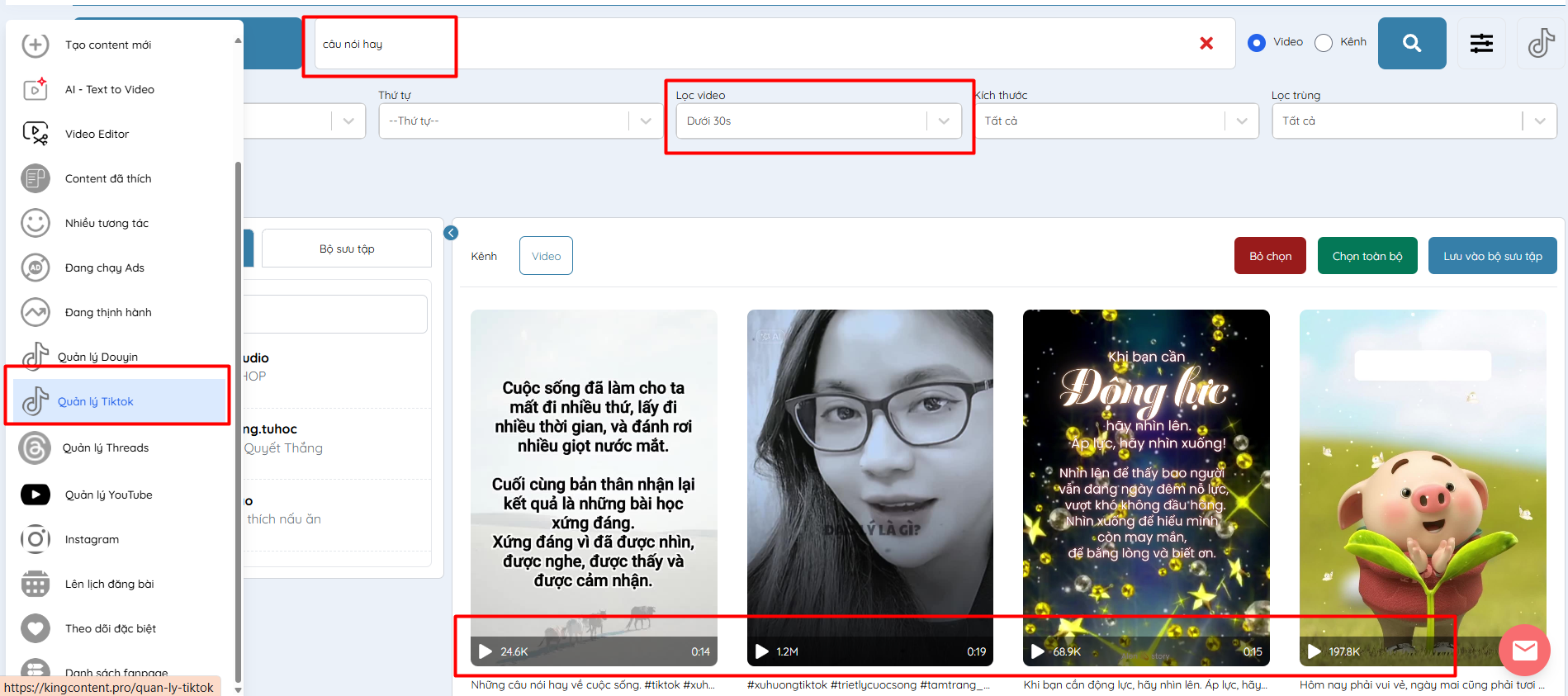Click the blue magnifier search button
This screenshot has width=1568, height=696.
(1411, 43)
